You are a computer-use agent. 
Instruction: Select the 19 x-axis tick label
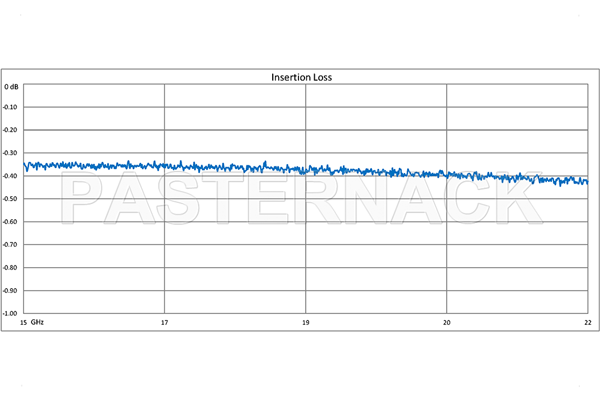(305, 323)
